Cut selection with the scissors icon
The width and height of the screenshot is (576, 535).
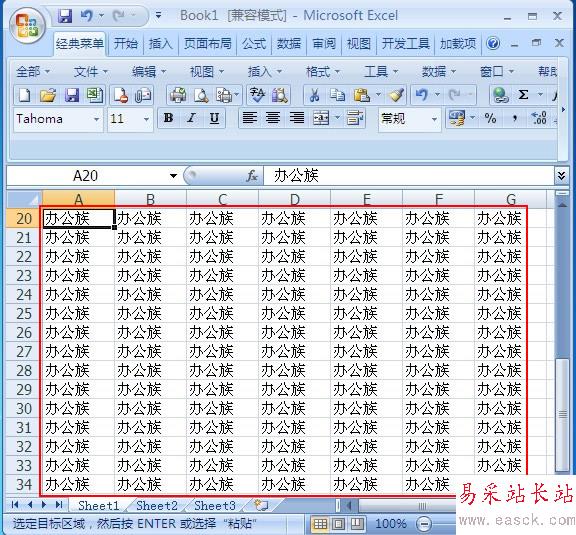314,96
